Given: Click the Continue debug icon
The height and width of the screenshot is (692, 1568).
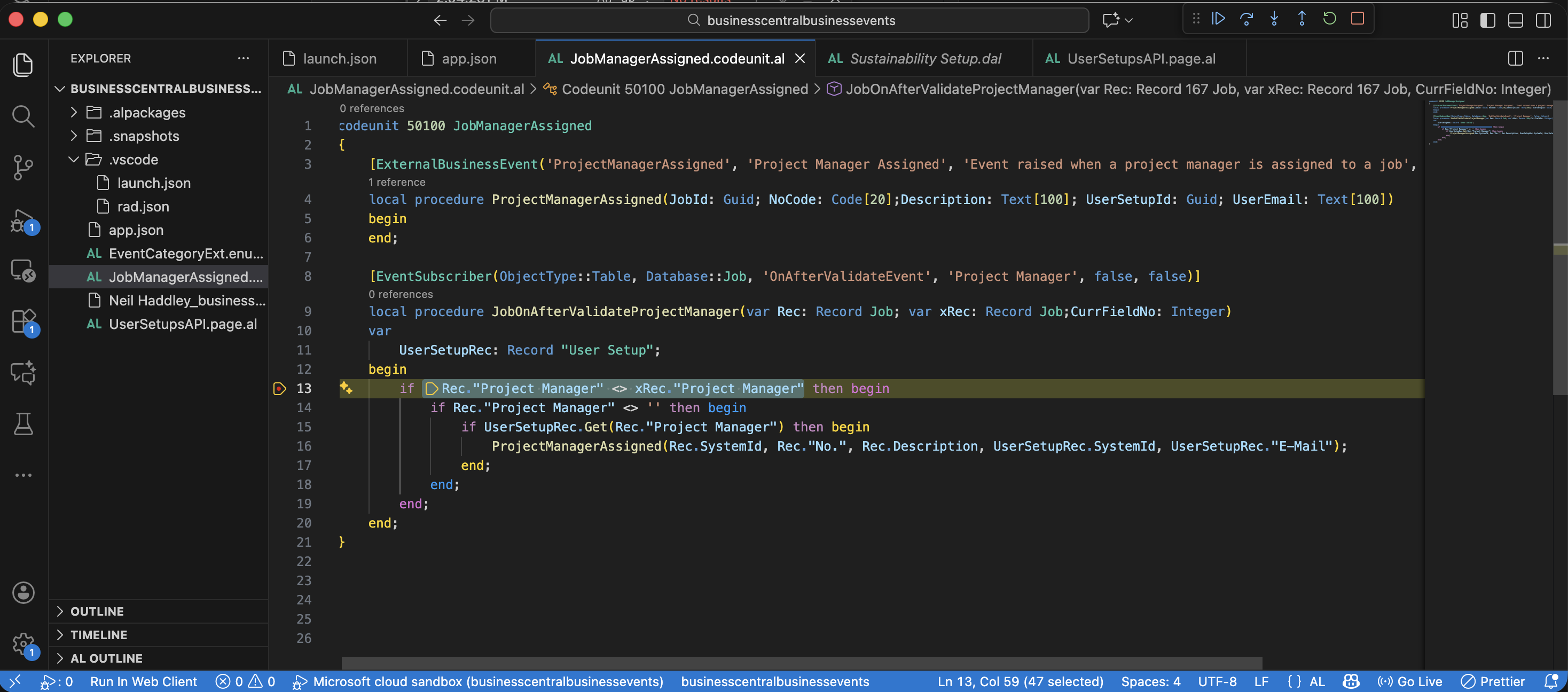Looking at the screenshot, I should click(x=1218, y=19).
